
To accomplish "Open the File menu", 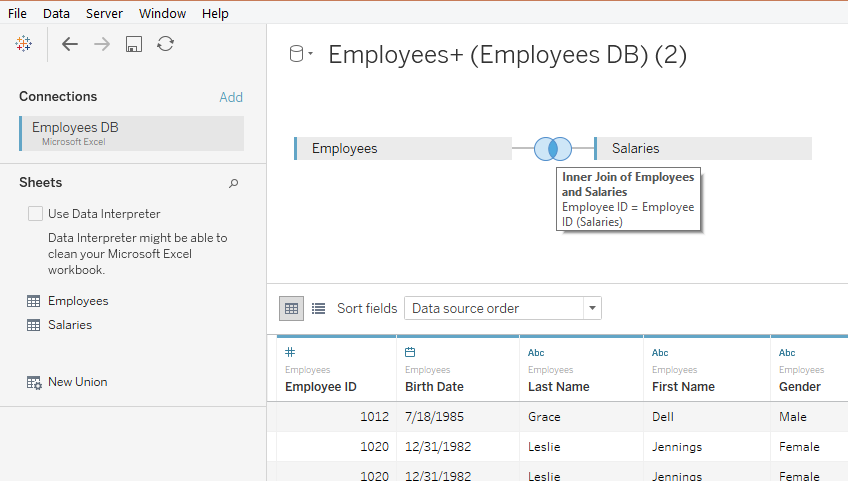I will click(x=17, y=14).
